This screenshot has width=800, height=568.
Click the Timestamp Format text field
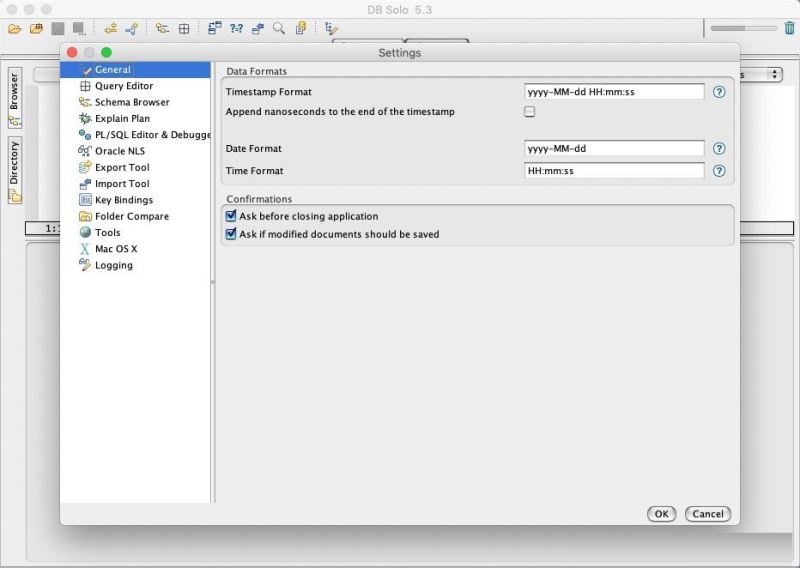tap(614, 92)
